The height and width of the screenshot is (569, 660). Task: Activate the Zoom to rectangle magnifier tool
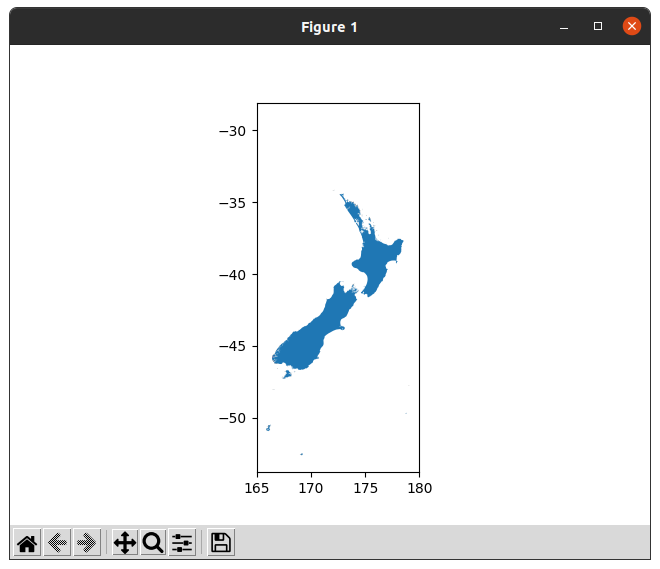pos(153,542)
